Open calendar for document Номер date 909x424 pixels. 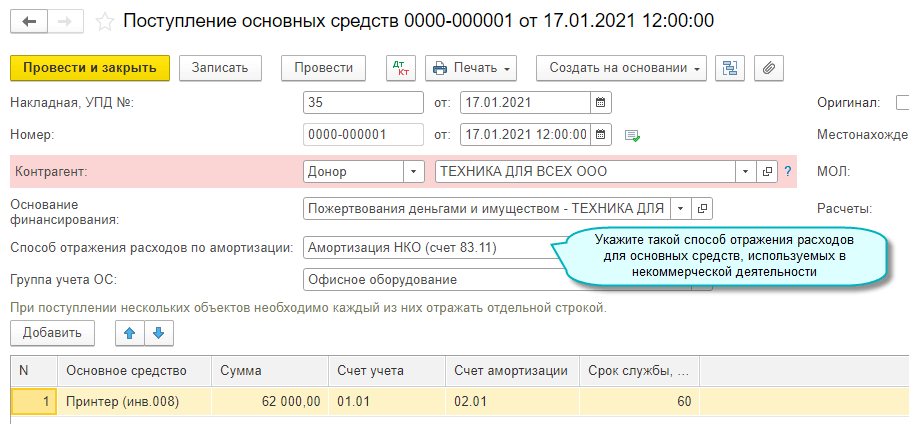tap(601, 135)
